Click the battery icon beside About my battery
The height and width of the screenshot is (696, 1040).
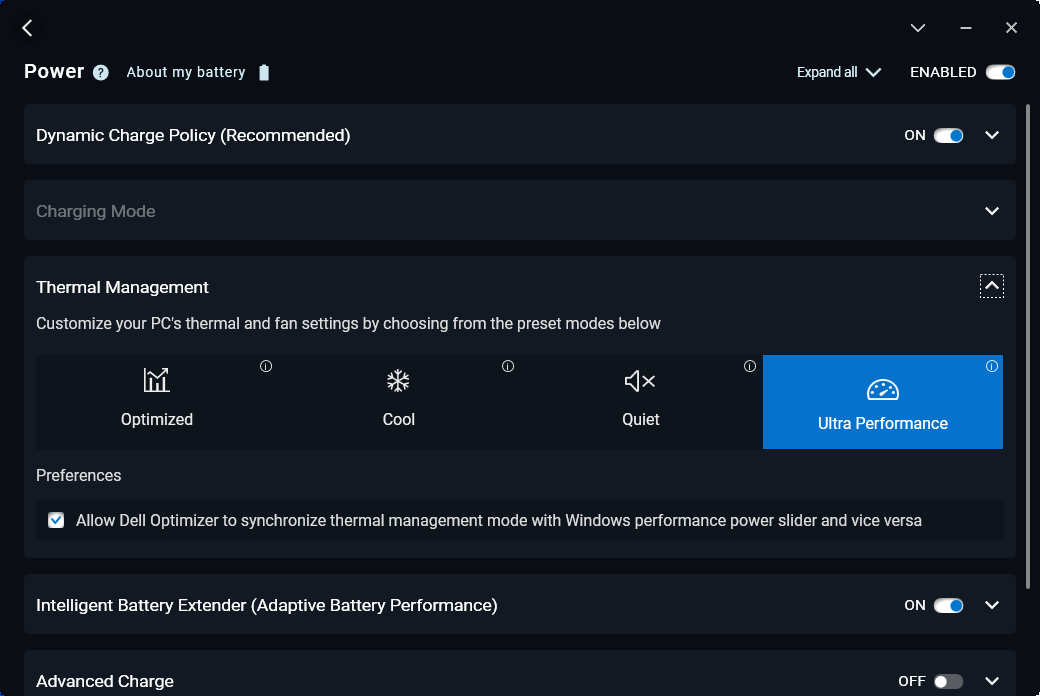(264, 72)
